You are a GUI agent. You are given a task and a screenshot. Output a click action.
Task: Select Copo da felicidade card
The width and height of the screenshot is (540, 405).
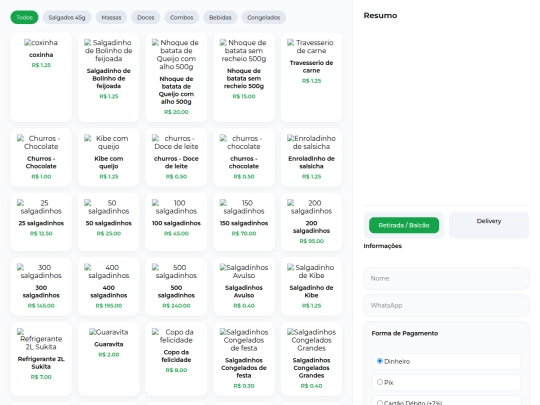tap(176, 359)
